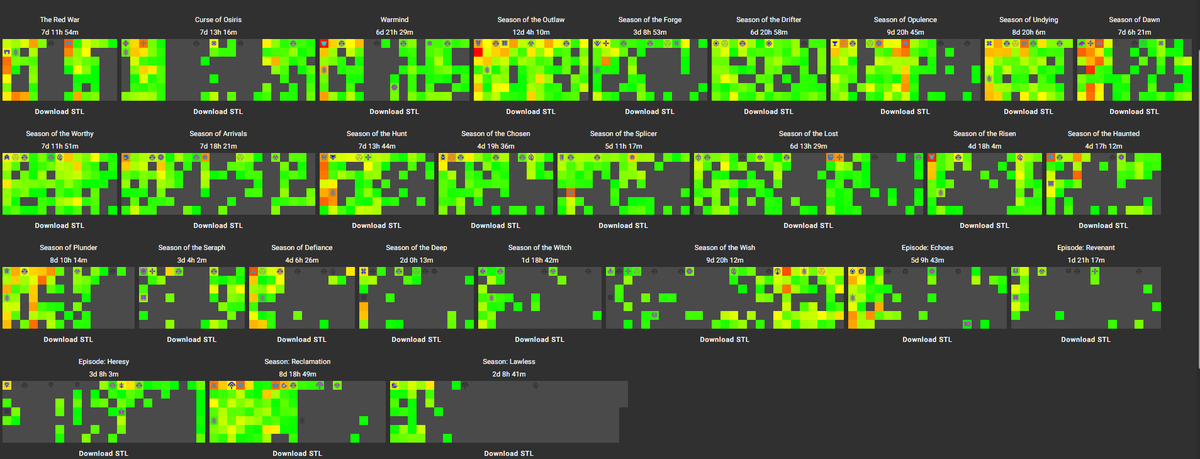Download Season of the Wish STL

click(724, 339)
